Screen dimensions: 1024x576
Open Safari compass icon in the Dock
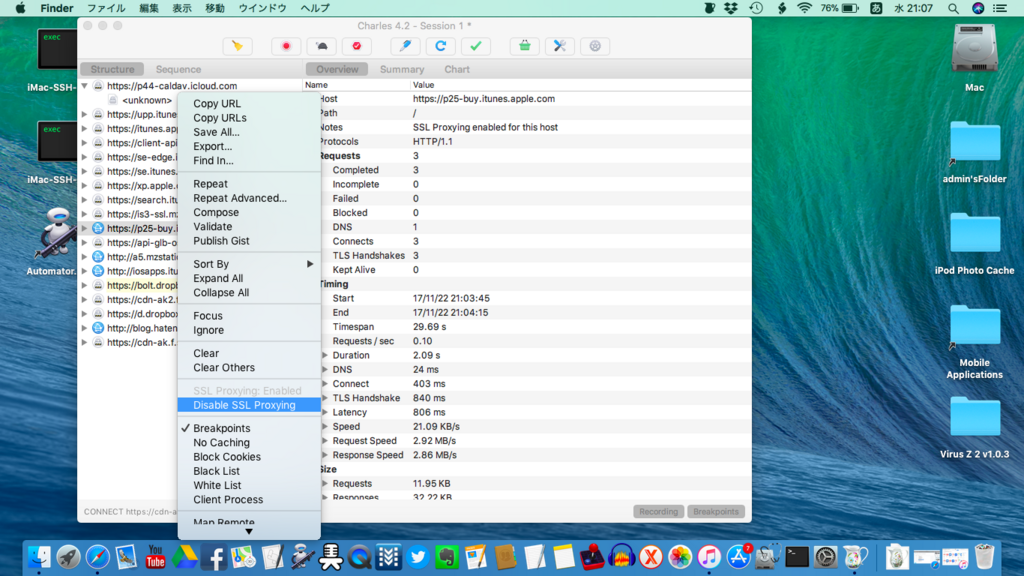[x=97, y=557]
